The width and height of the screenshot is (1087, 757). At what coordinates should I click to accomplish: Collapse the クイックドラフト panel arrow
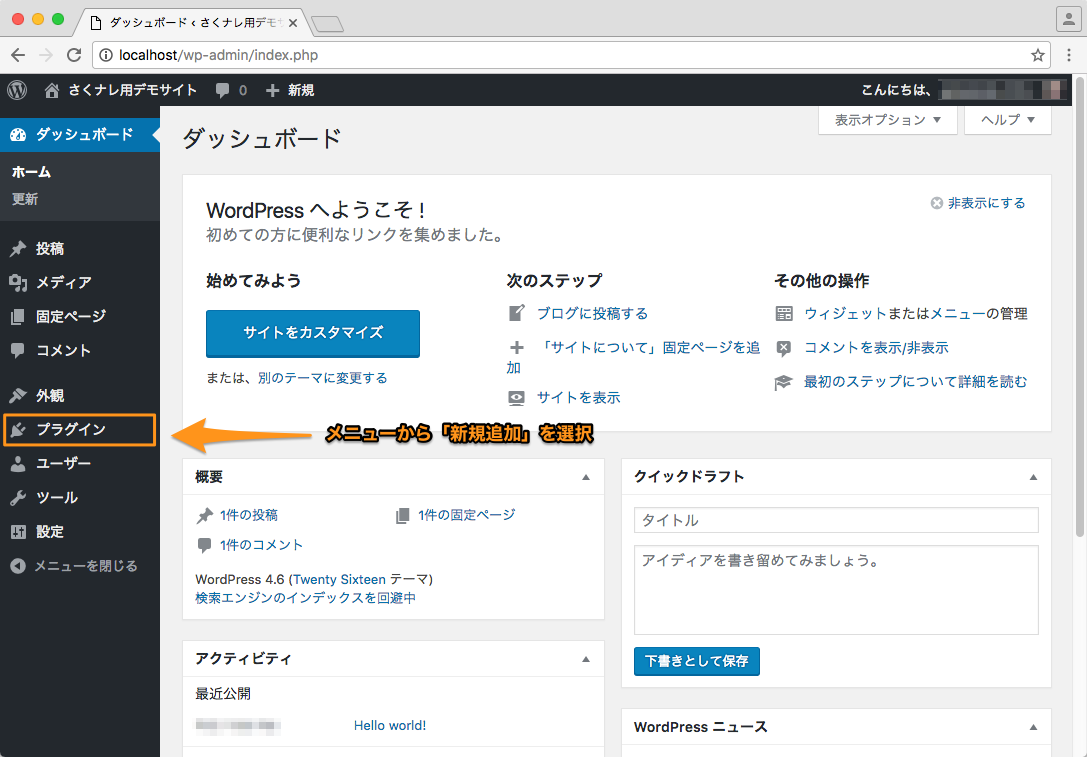click(x=1033, y=477)
